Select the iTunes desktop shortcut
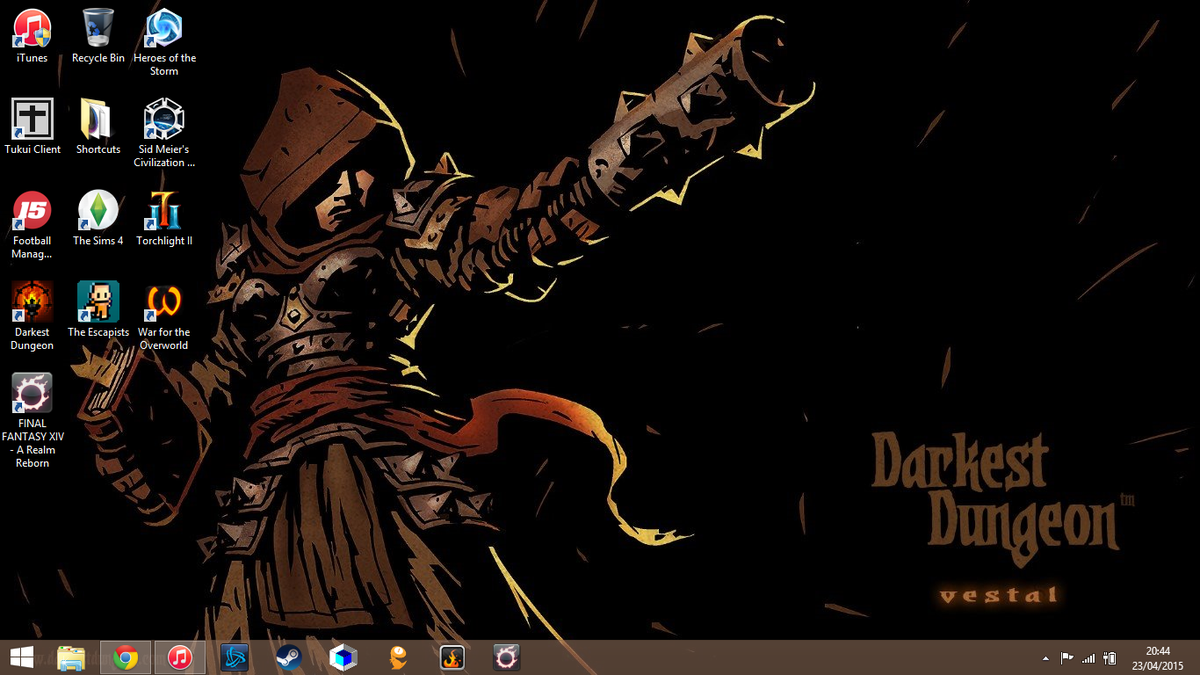Image resolution: width=1200 pixels, height=675 pixels. coord(32,36)
